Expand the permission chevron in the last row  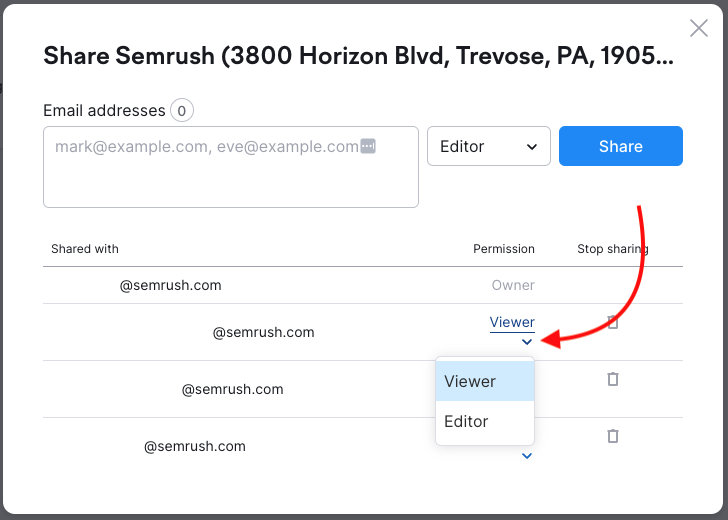coord(527,457)
